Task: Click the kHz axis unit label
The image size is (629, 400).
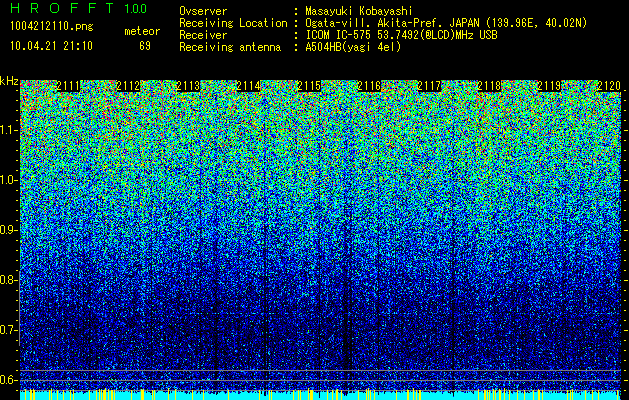Action: tap(9, 82)
